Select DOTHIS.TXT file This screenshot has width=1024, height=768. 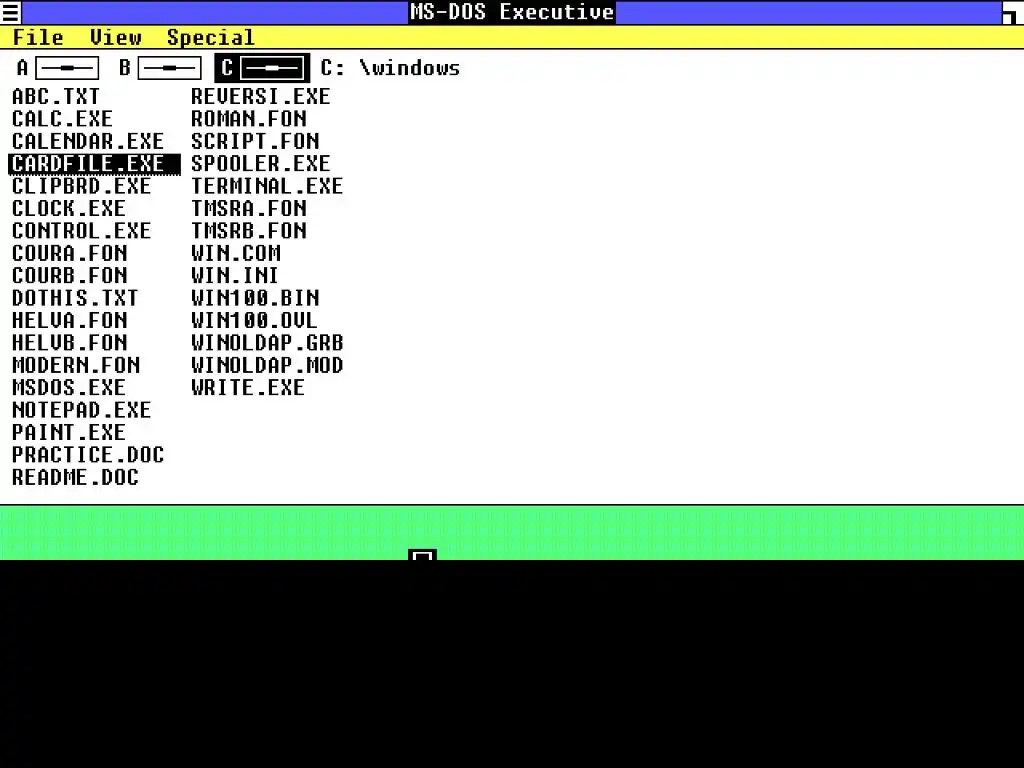pos(75,298)
